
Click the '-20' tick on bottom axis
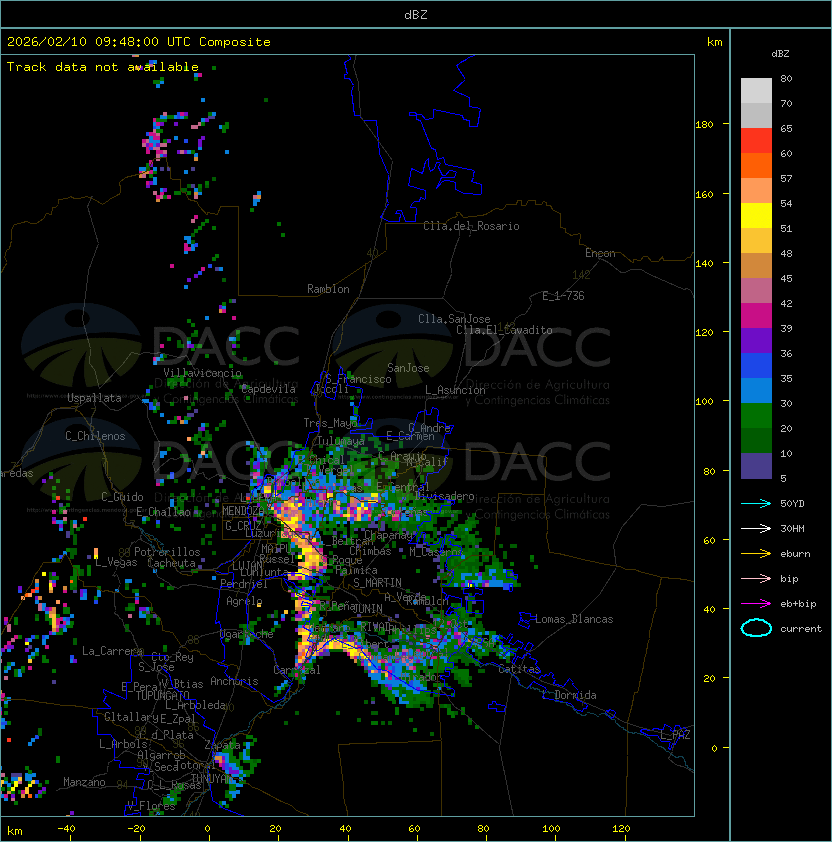[x=136, y=829]
